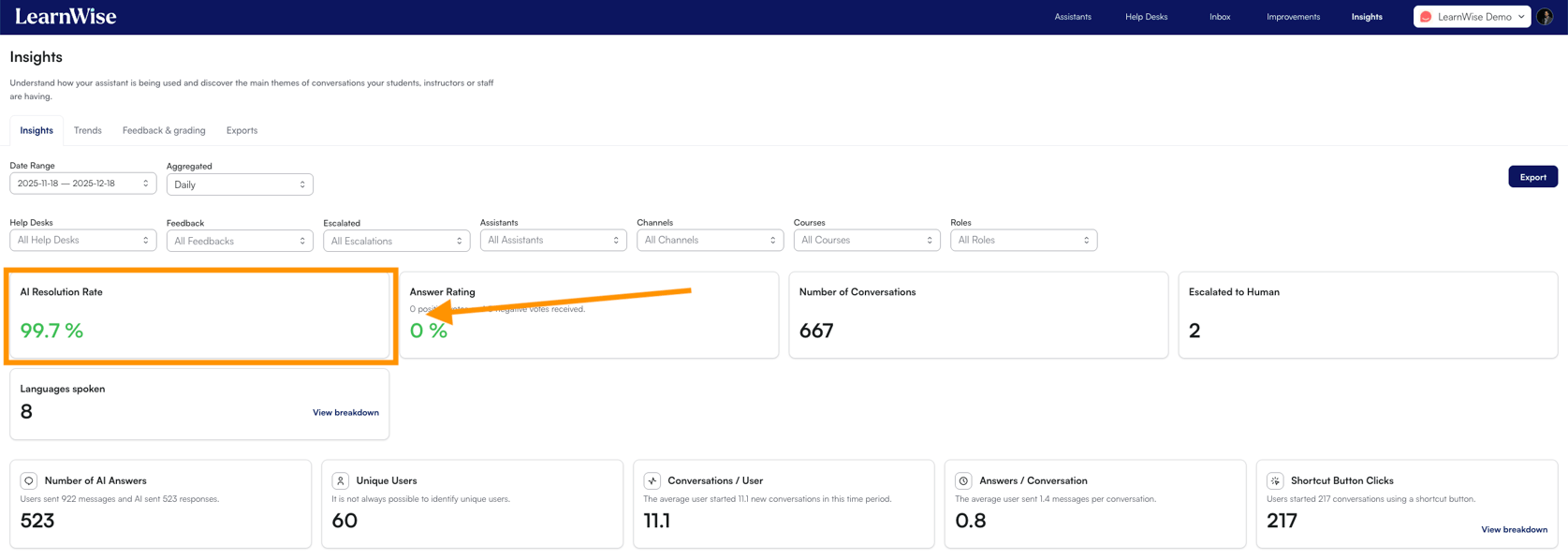View breakdown of Languages spoken
Screen dimensions: 1568x560
[345, 413]
